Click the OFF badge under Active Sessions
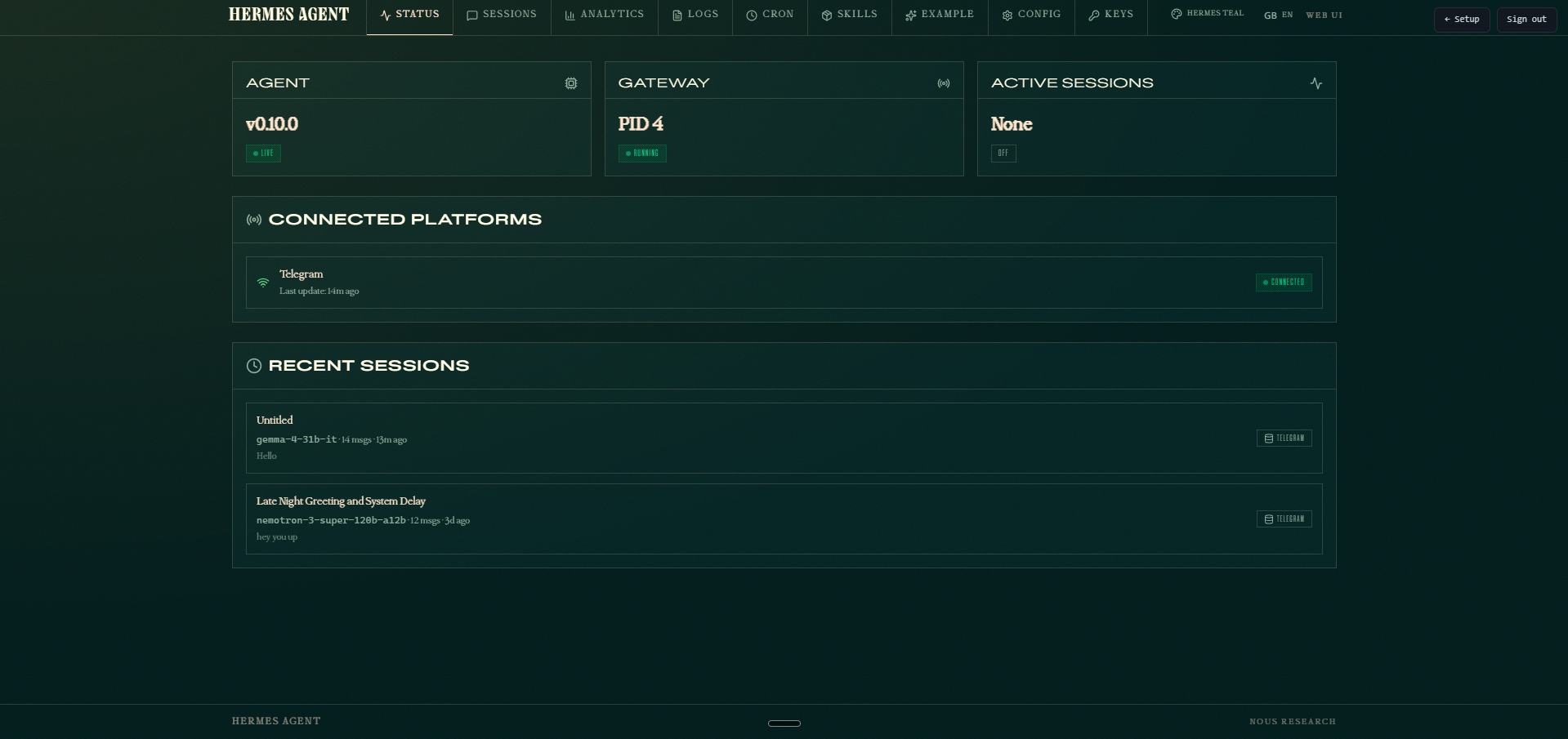 [x=1003, y=154]
